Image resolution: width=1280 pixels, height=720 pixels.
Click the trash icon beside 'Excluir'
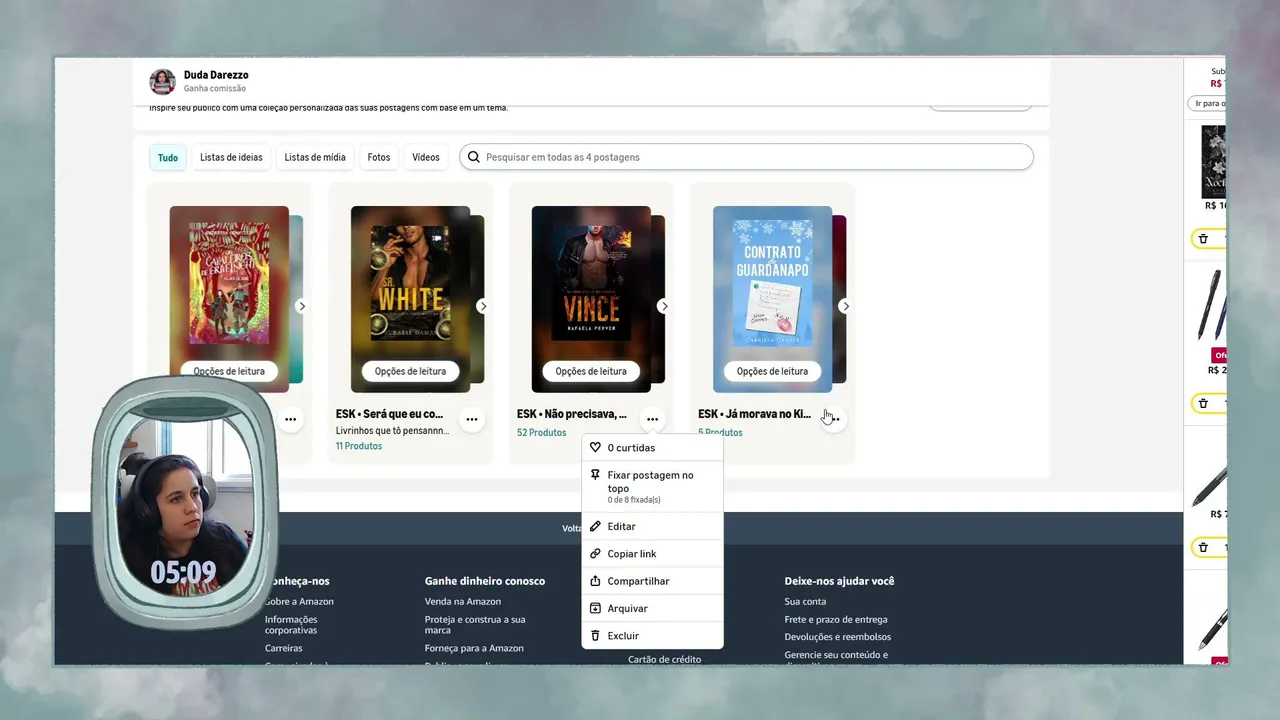pos(595,636)
